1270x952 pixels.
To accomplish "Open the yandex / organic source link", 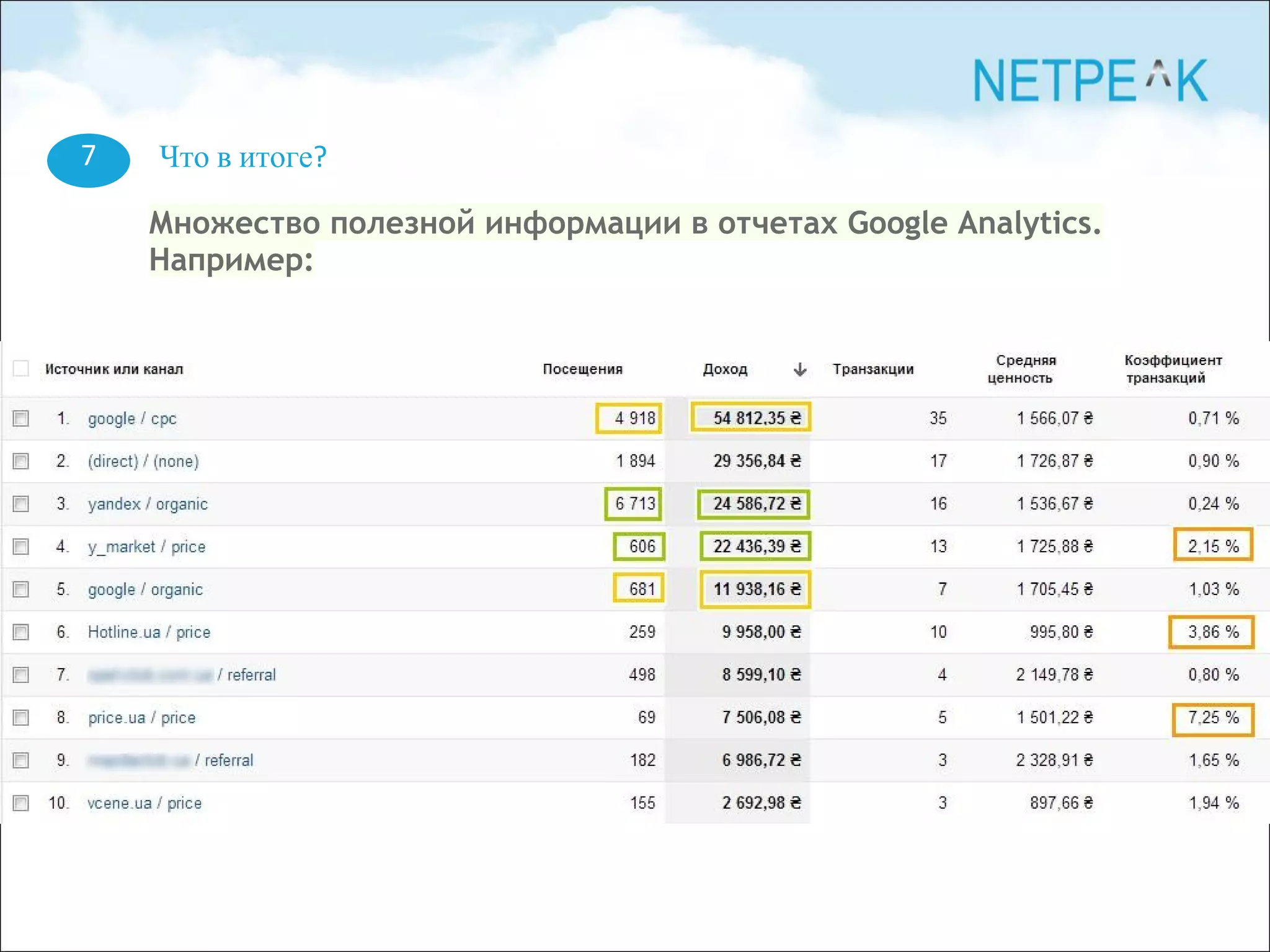I will (x=148, y=505).
